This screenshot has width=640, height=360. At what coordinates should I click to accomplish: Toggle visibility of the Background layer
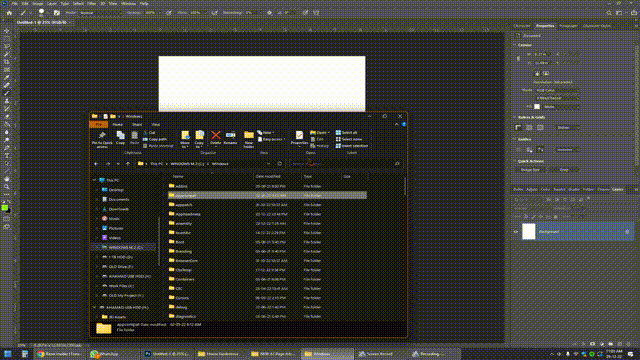tap(516, 231)
